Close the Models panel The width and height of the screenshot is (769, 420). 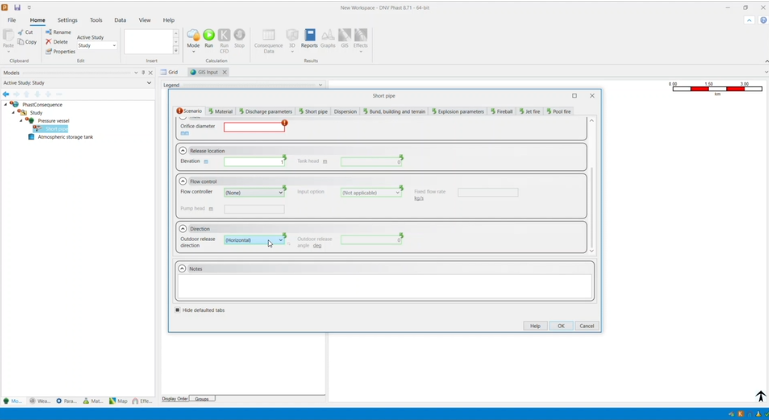[151, 73]
